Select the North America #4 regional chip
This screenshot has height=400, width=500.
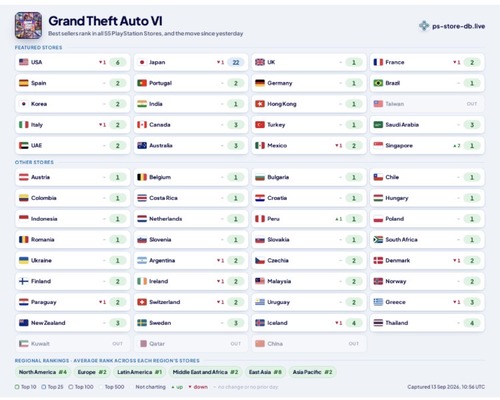pyautogui.click(x=43, y=372)
